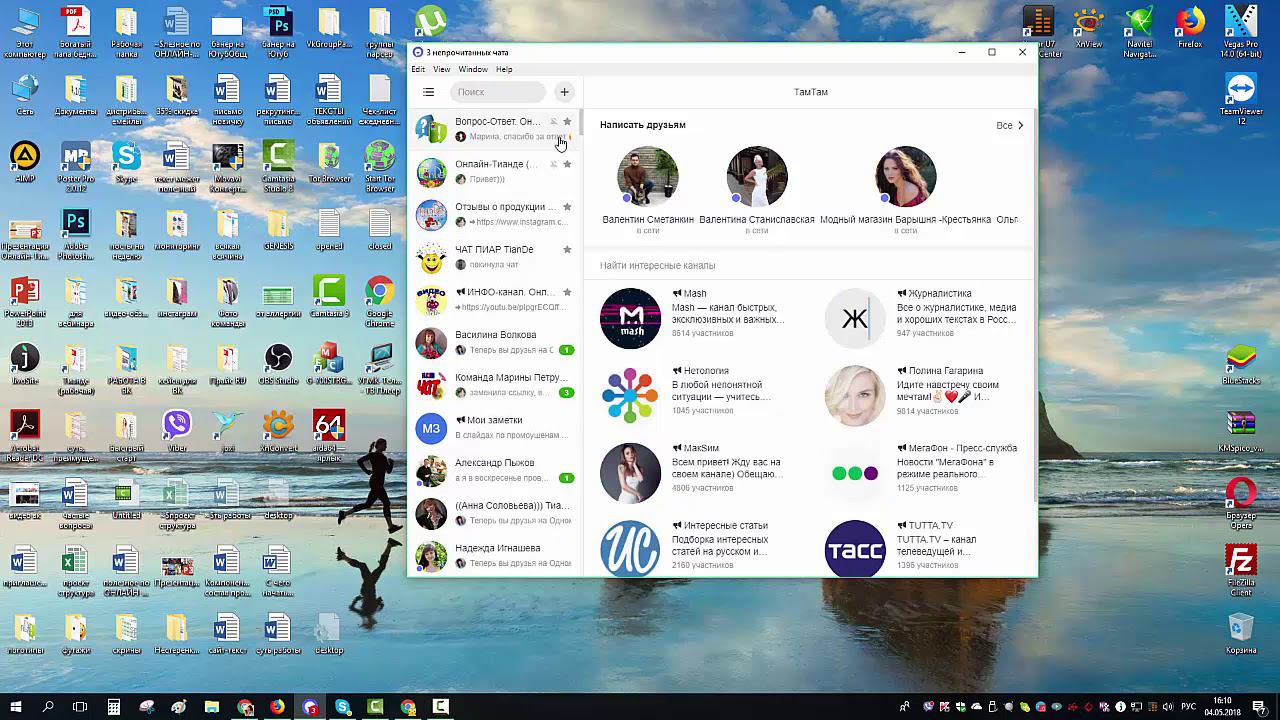The image size is (1280, 720).
Task: Unstar the Отзывы о продукции chat
Action: 567,207
